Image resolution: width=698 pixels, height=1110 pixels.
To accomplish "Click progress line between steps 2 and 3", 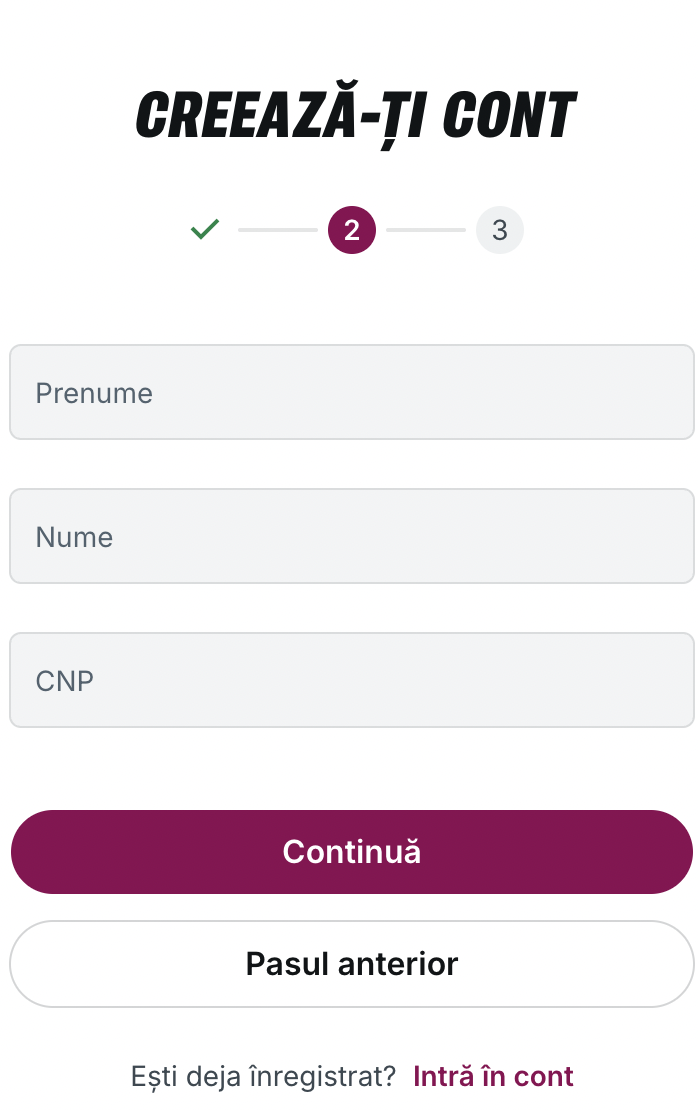I will tap(426, 230).
